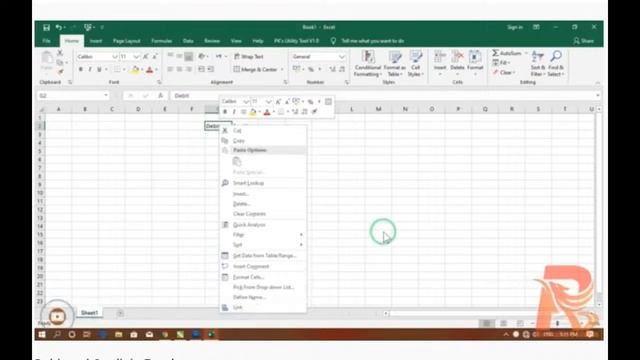The image size is (640, 360).
Task: Open Sort & Filter menu
Action: click(538, 64)
